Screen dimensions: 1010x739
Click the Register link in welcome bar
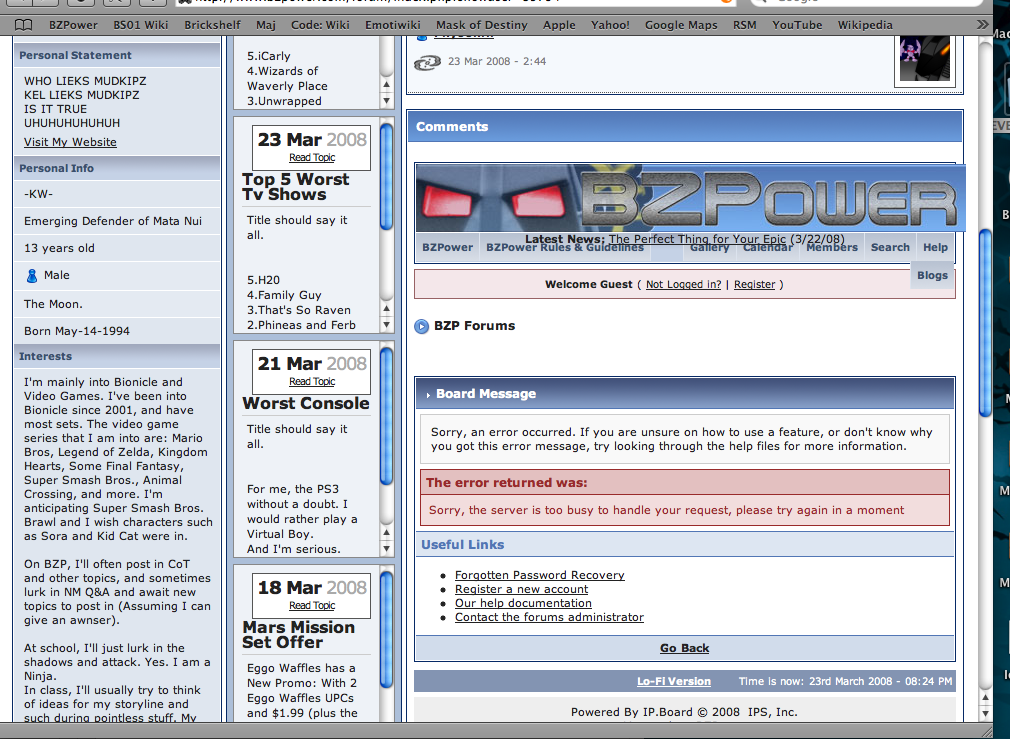coord(754,285)
